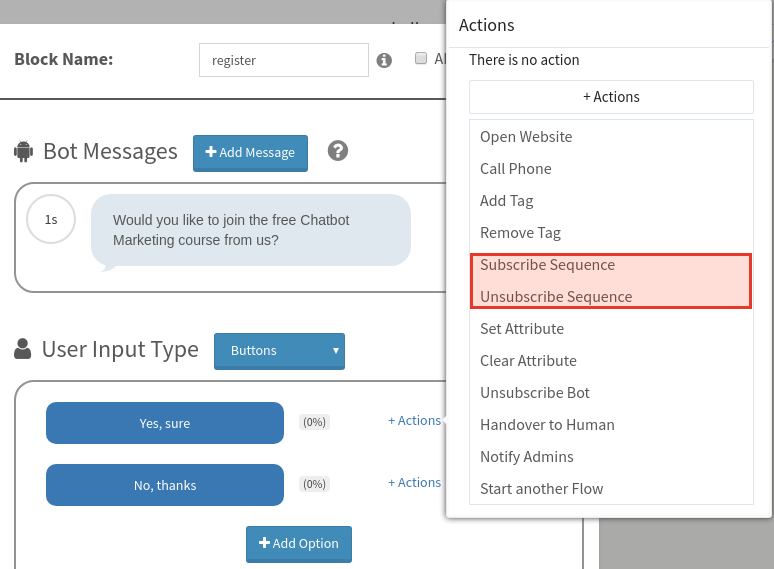Open + Actions link for Yes, sure
This screenshot has width=774, height=569.
point(415,420)
